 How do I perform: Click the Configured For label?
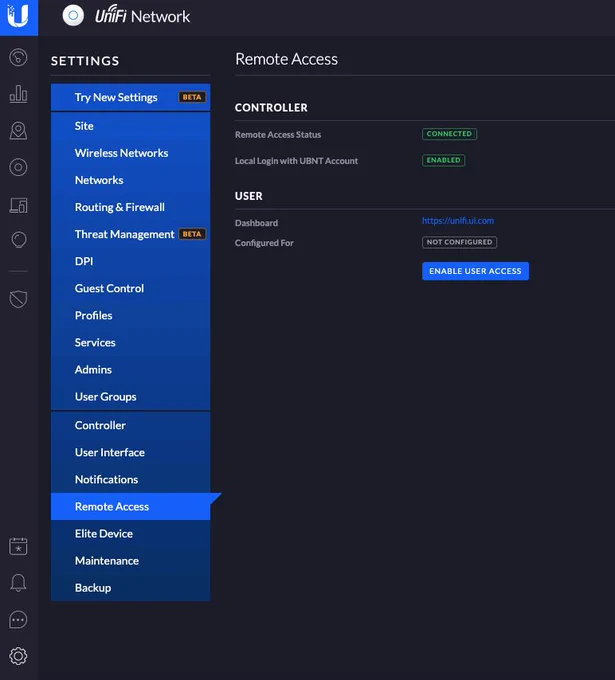(x=264, y=243)
